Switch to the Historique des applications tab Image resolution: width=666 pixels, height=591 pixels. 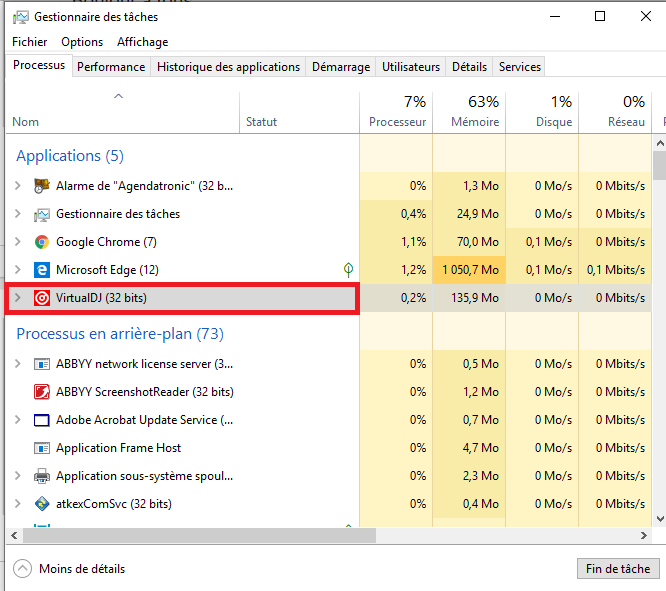229,67
